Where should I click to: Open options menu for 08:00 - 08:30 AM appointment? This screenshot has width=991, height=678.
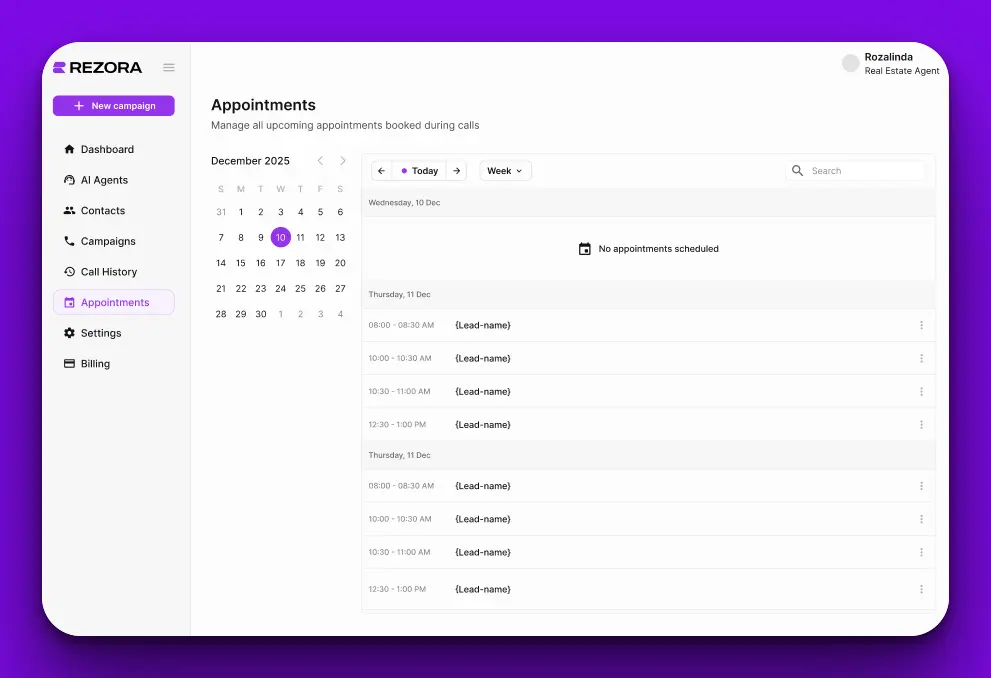pyautogui.click(x=921, y=325)
